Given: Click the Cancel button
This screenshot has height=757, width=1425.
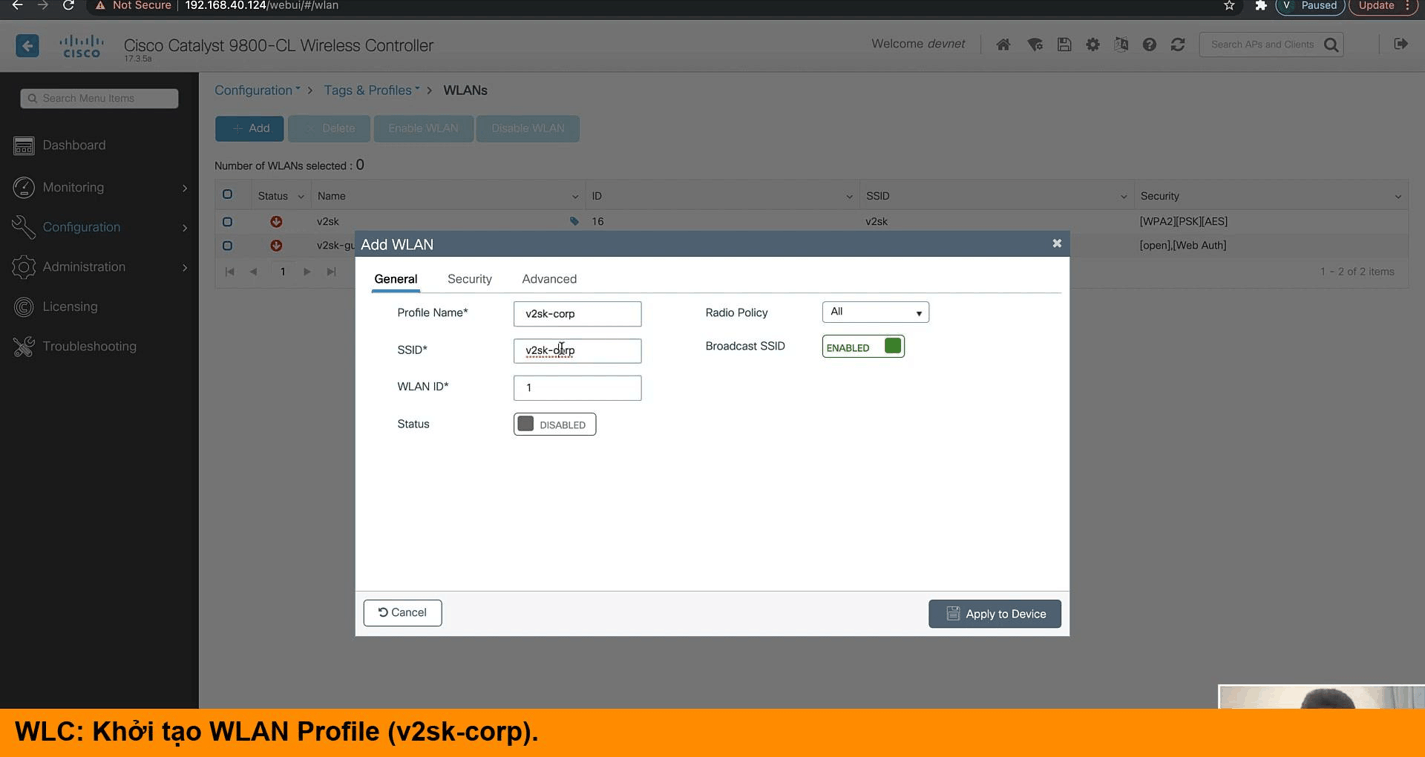Looking at the screenshot, I should (x=403, y=613).
